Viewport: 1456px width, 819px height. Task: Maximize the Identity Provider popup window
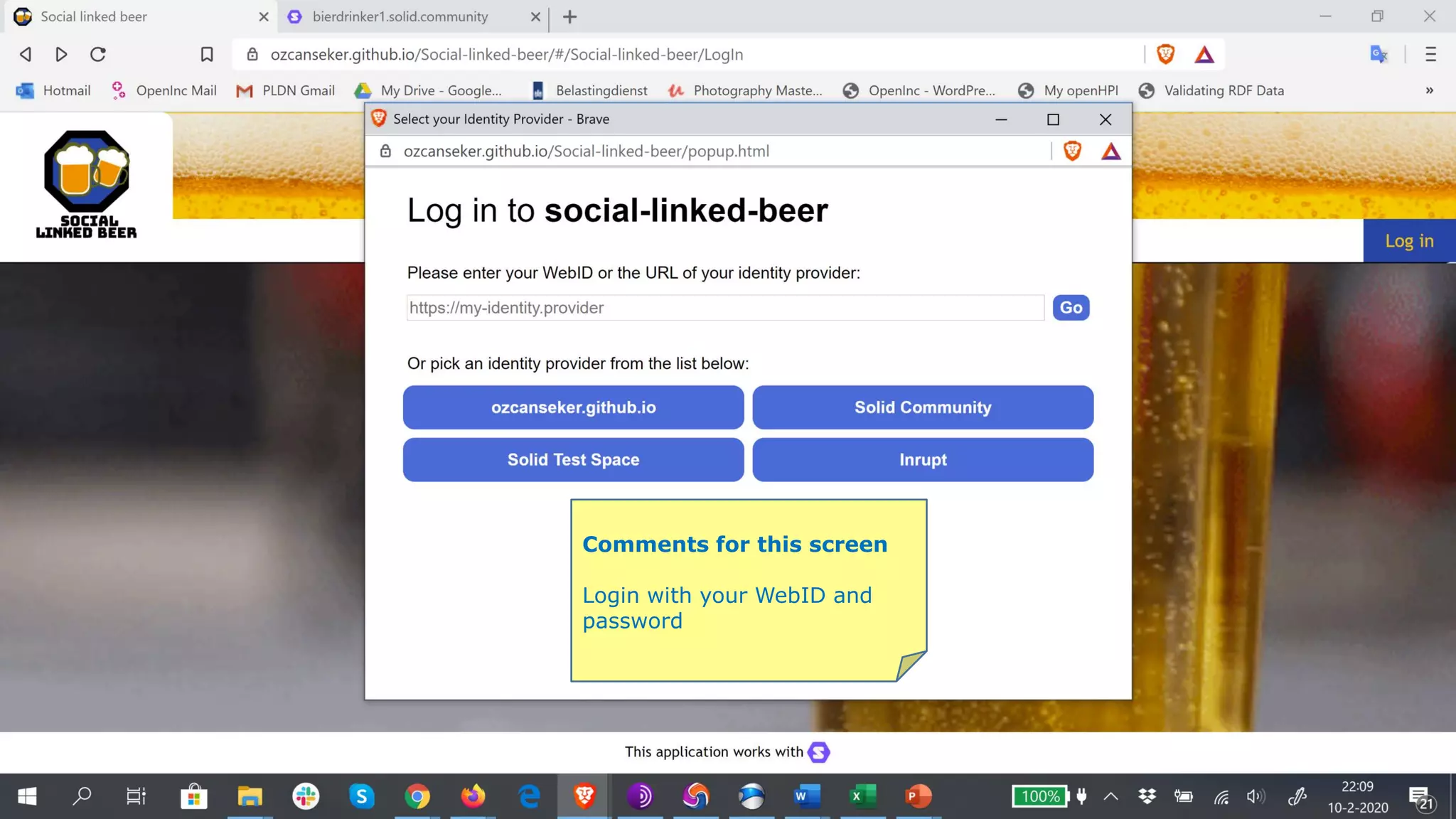(x=1053, y=119)
